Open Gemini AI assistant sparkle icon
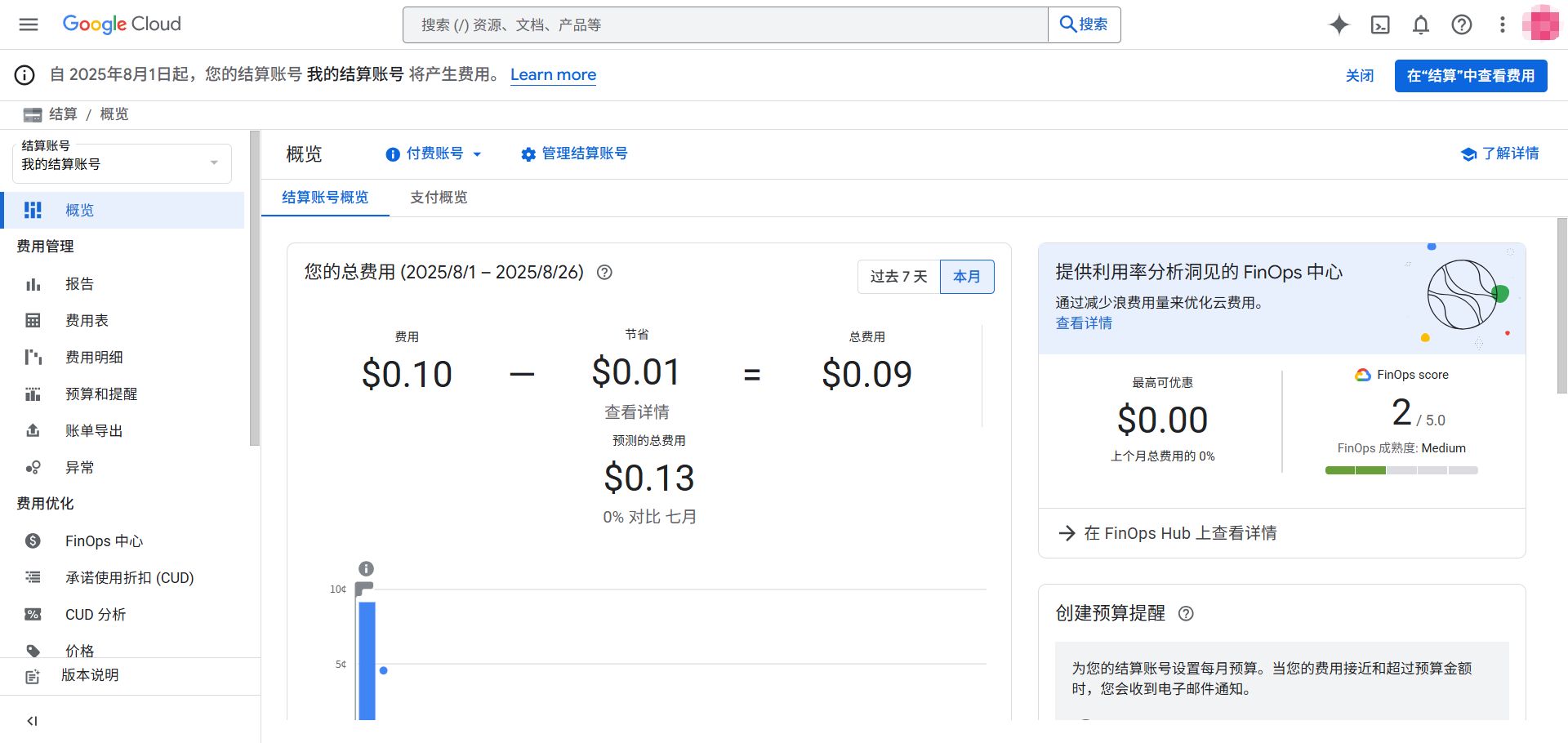 coord(1339,24)
